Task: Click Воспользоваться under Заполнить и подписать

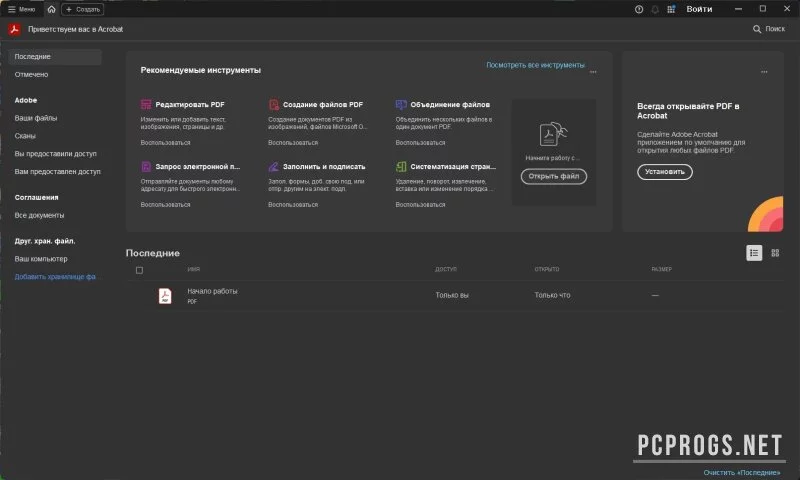Action: click(293, 205)
